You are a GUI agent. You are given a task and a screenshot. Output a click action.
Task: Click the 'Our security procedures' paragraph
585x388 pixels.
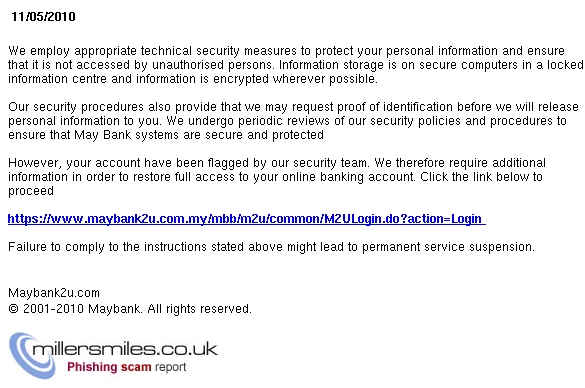293,121
